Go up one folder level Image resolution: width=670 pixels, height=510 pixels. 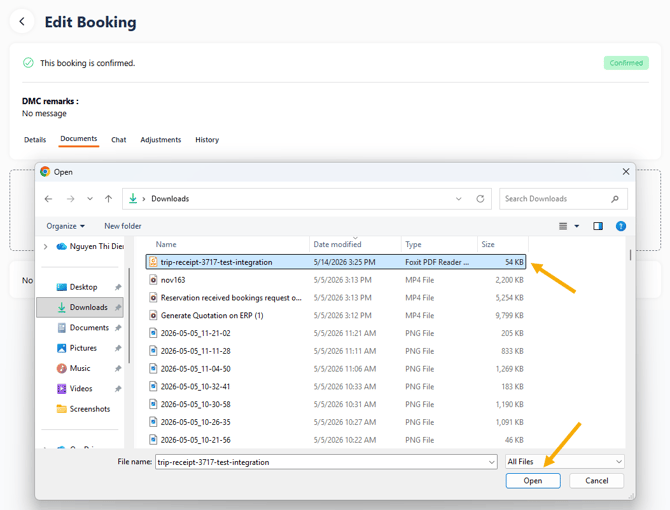point(109,199)
